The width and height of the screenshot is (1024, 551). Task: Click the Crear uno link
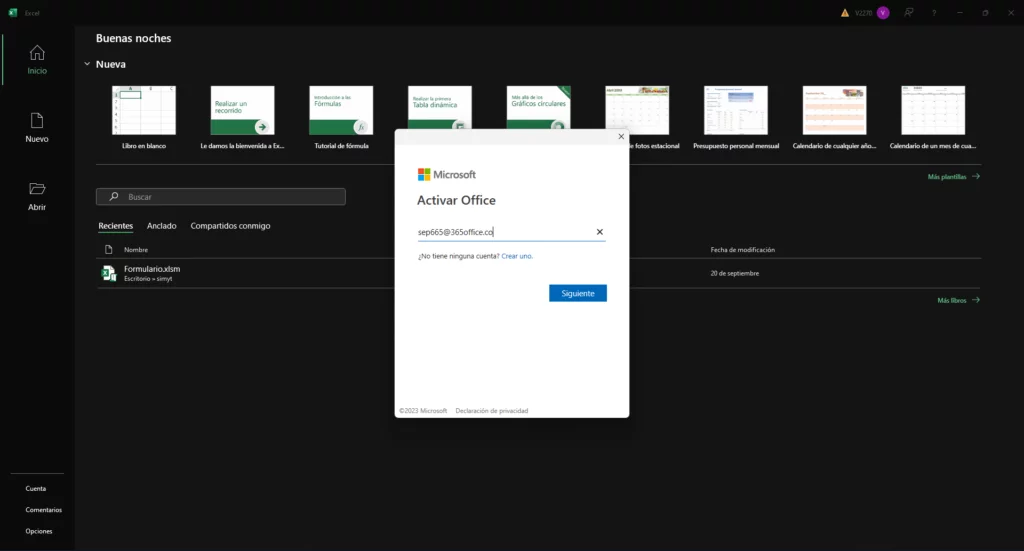pos(517,256)
